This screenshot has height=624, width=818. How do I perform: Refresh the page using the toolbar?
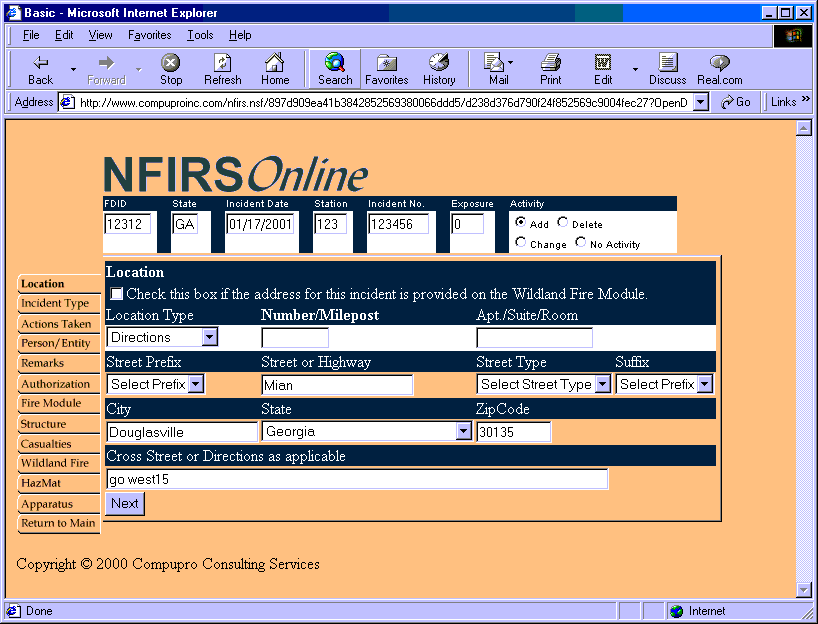click(x=223, y=63)
